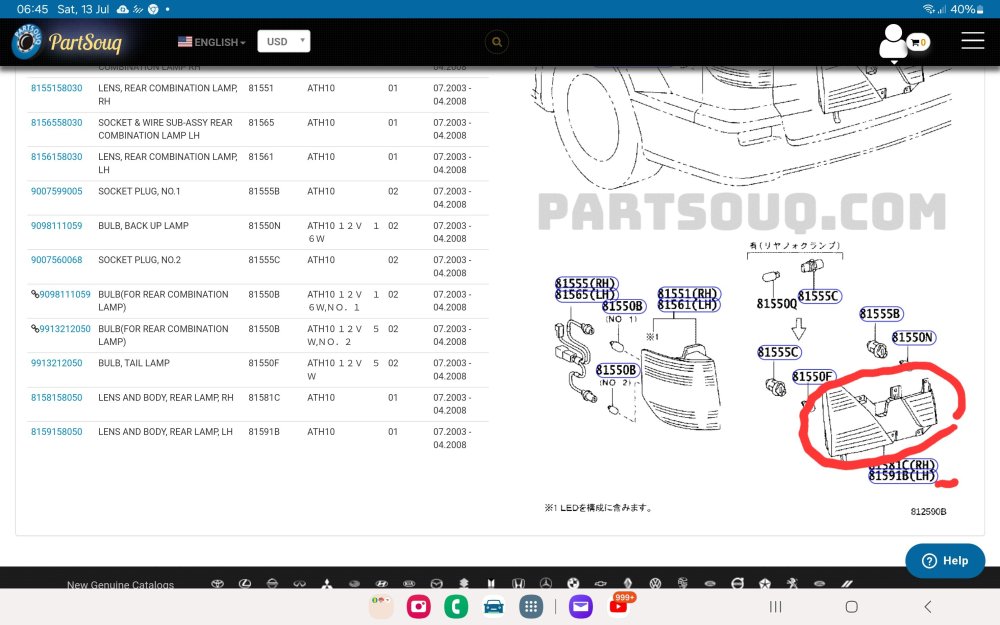Open the app folder icon in dock
The width and height of the screenshot is (1000, 625).
(x=381, y=607)
